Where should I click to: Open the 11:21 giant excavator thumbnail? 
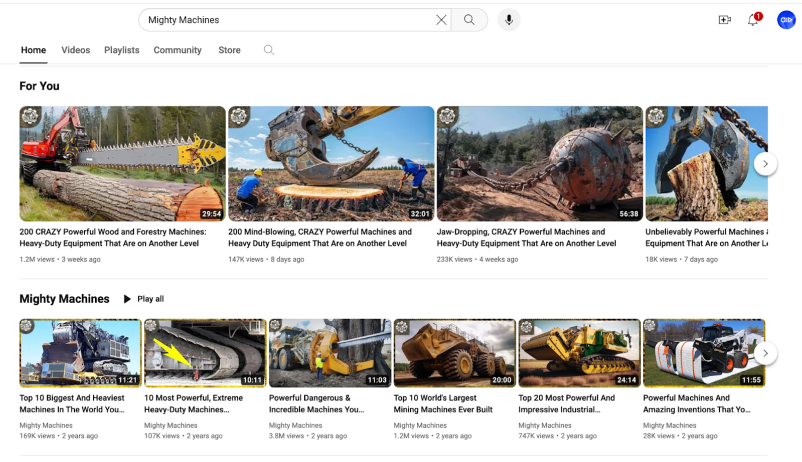[x=80, y=353]
